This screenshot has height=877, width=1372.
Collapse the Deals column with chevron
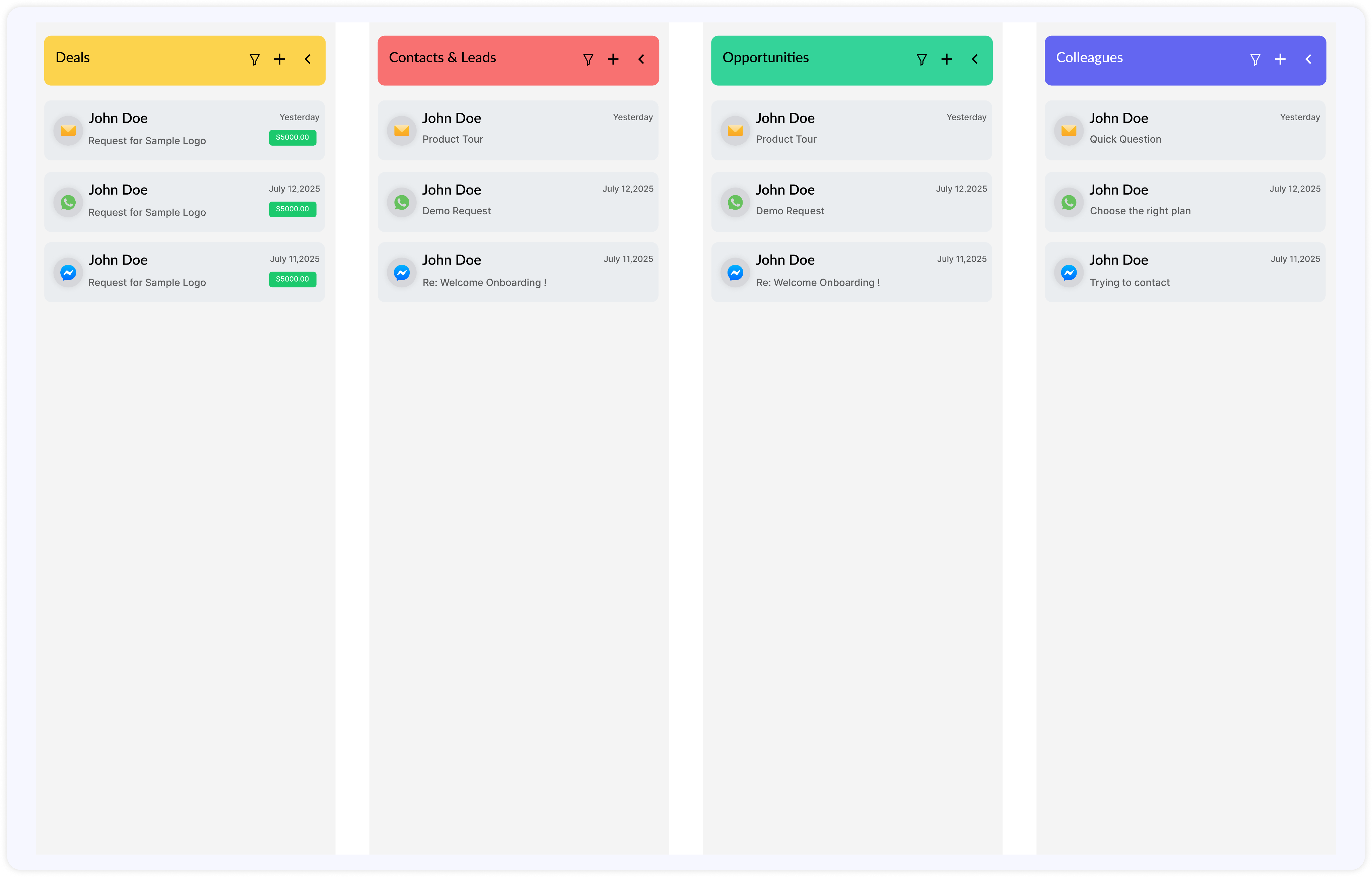(x=308, y=59)
